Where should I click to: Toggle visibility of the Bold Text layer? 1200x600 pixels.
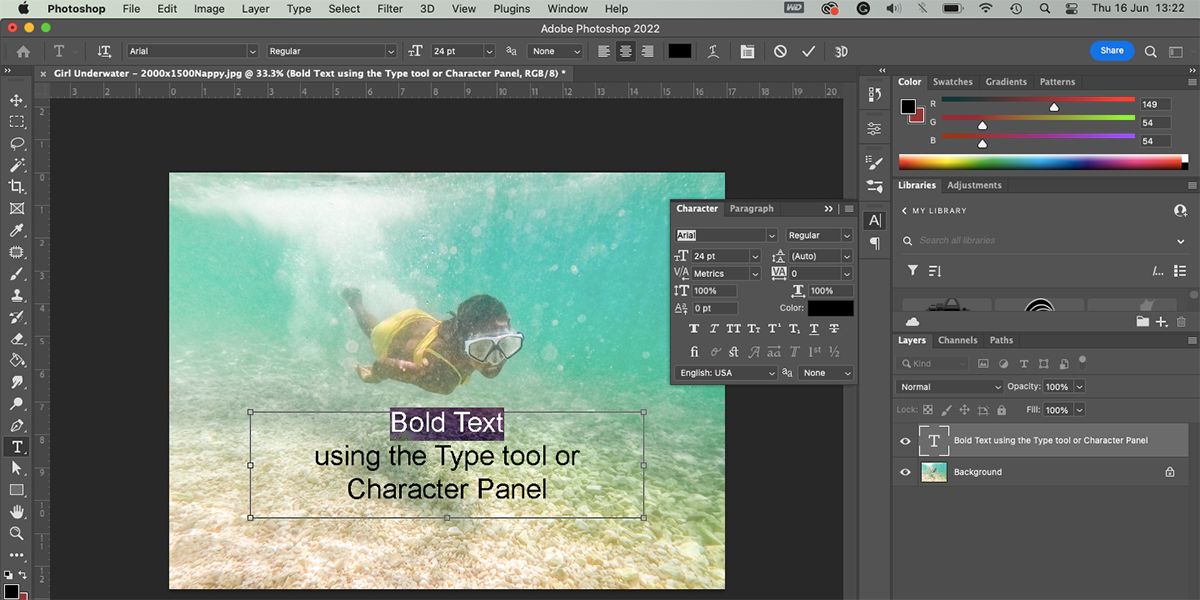[x=905, y=440]
